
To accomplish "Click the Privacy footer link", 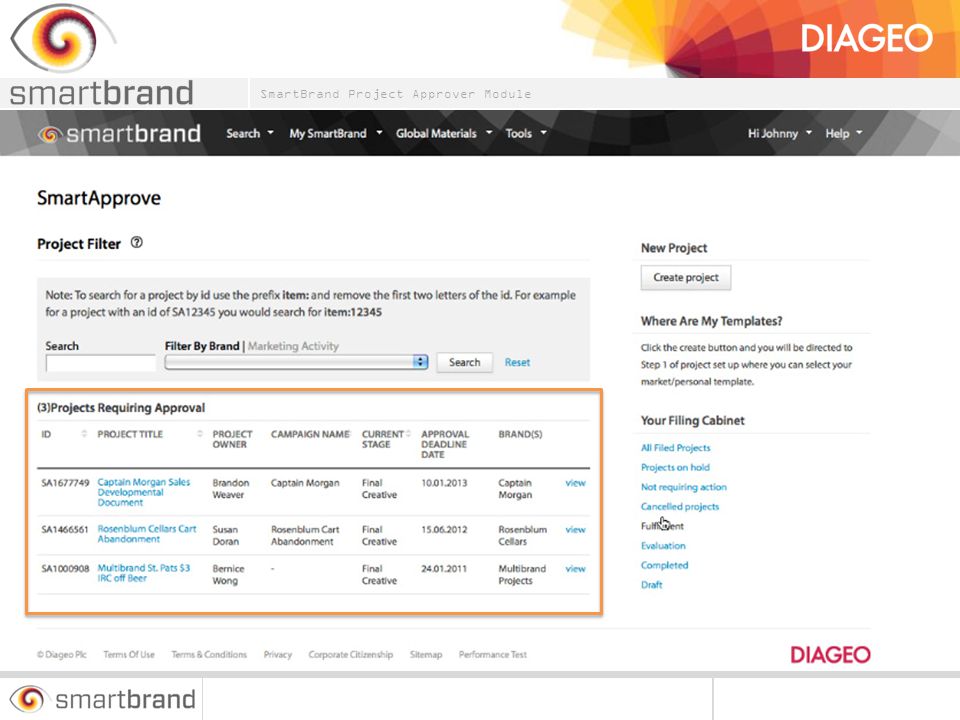I will coord(277,654).
